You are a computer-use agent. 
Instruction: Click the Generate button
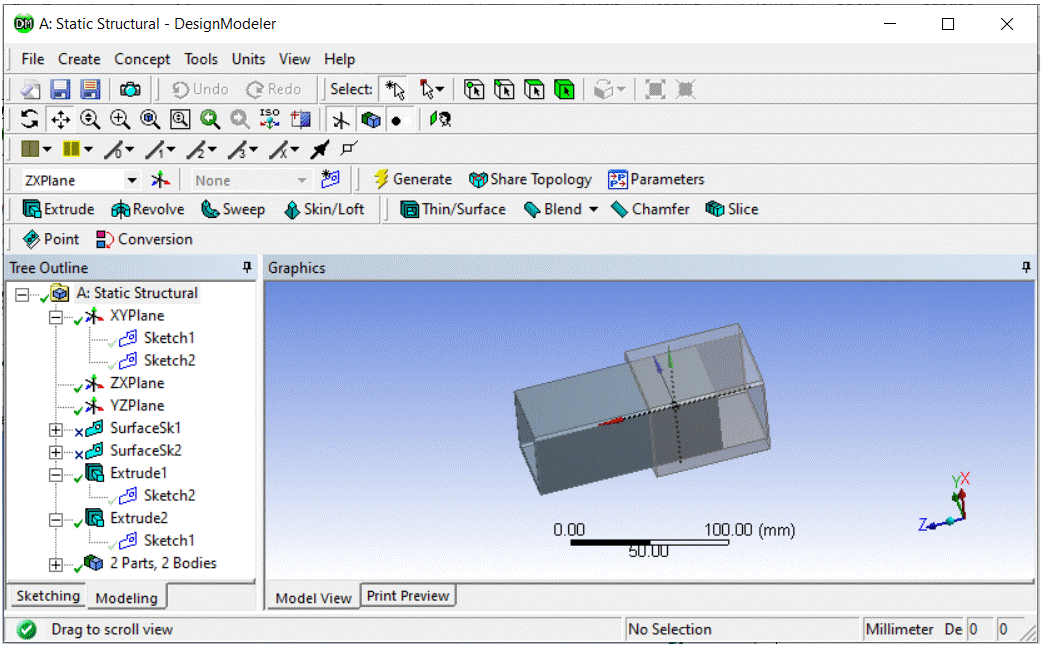tap(413, 179)
